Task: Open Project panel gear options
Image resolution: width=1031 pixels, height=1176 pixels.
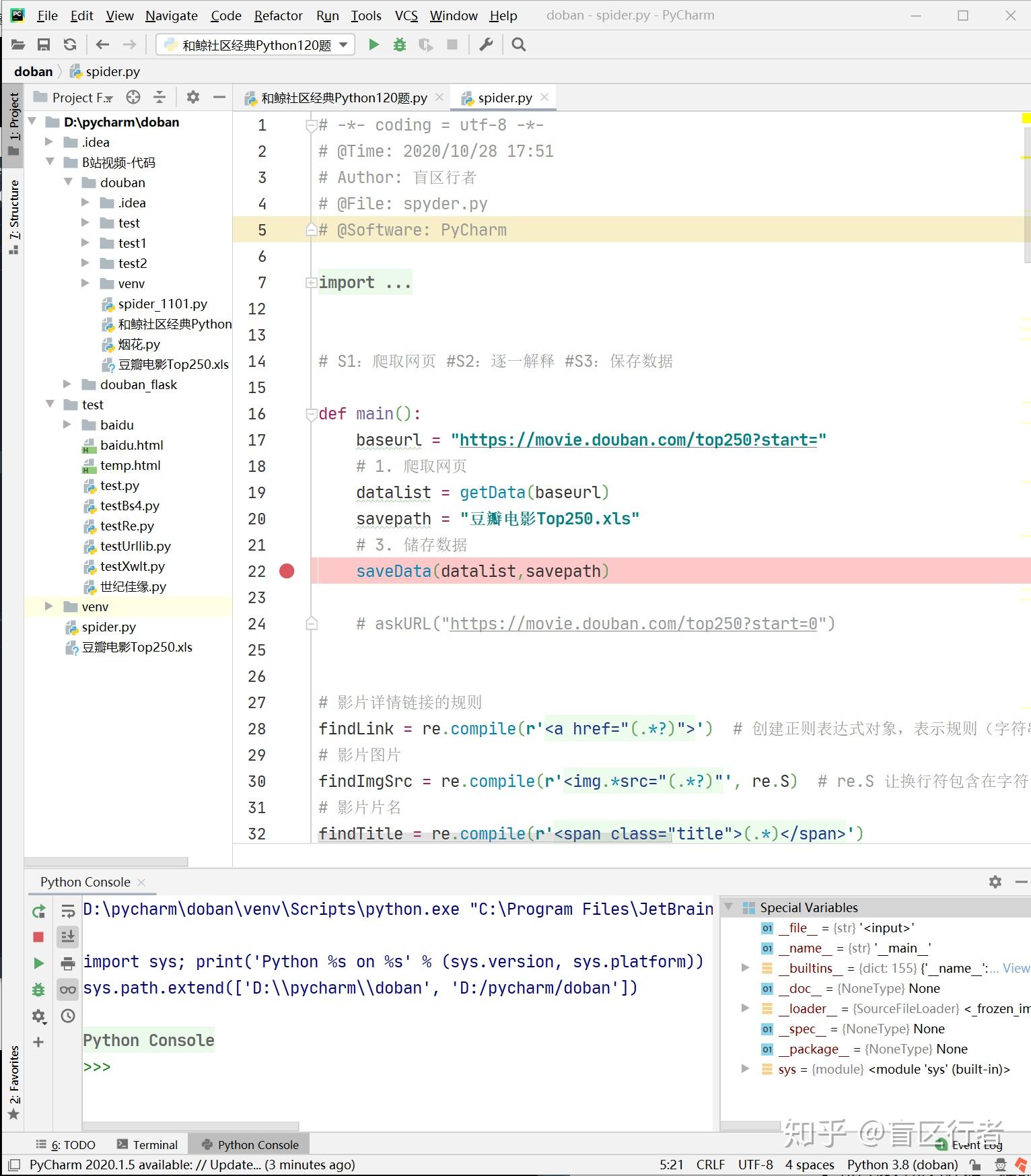Action: point(193,98)
